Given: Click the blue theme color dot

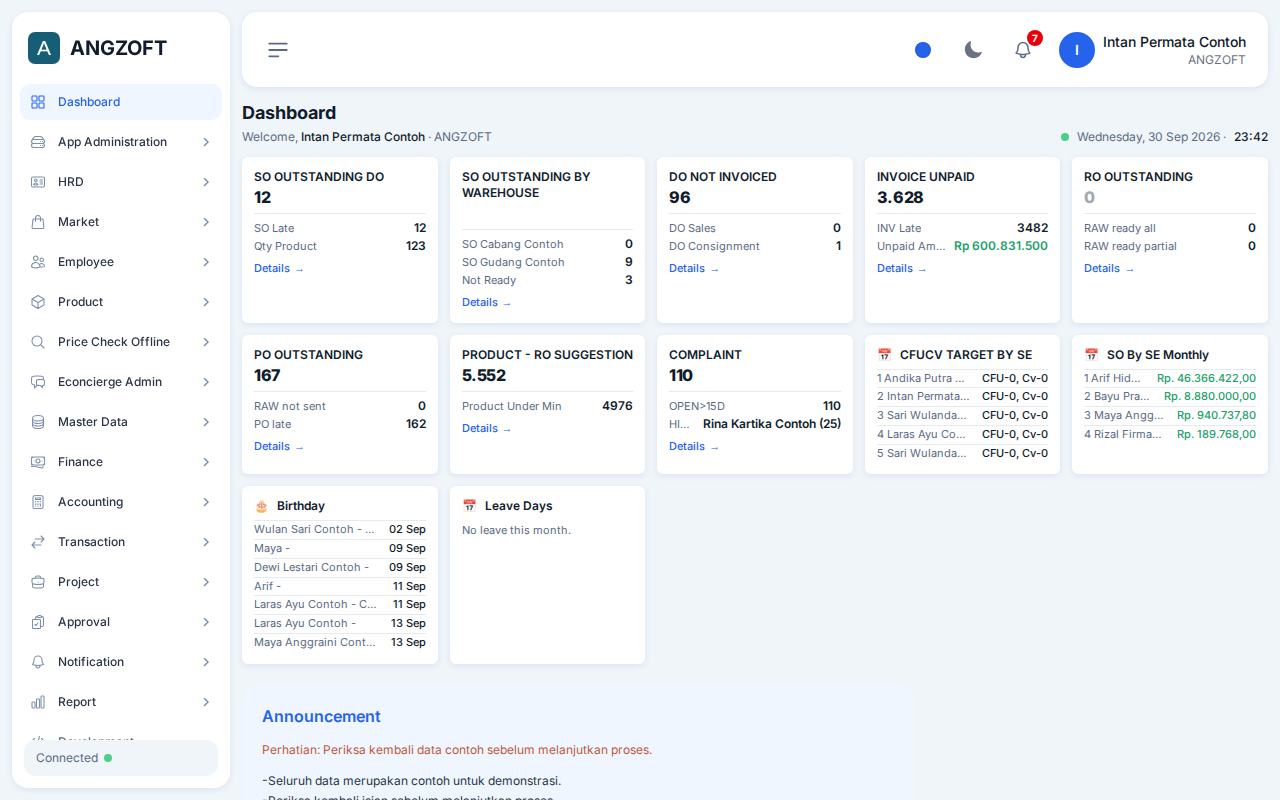Looking at the screenshot, I should 923,50.
